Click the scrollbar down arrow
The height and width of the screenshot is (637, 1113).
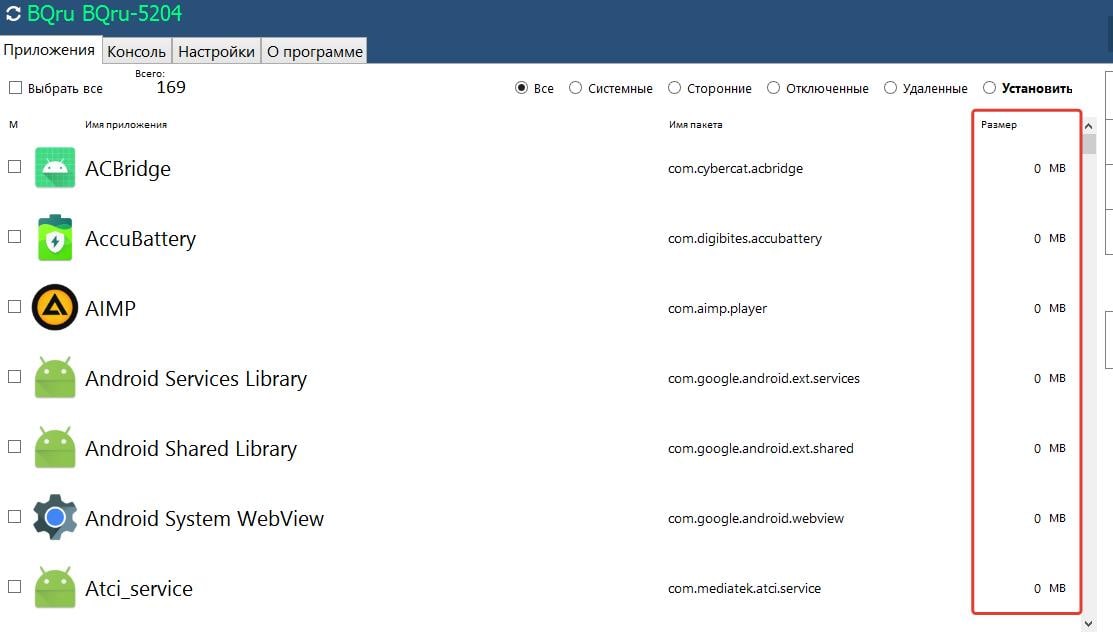click(1089, 624)
